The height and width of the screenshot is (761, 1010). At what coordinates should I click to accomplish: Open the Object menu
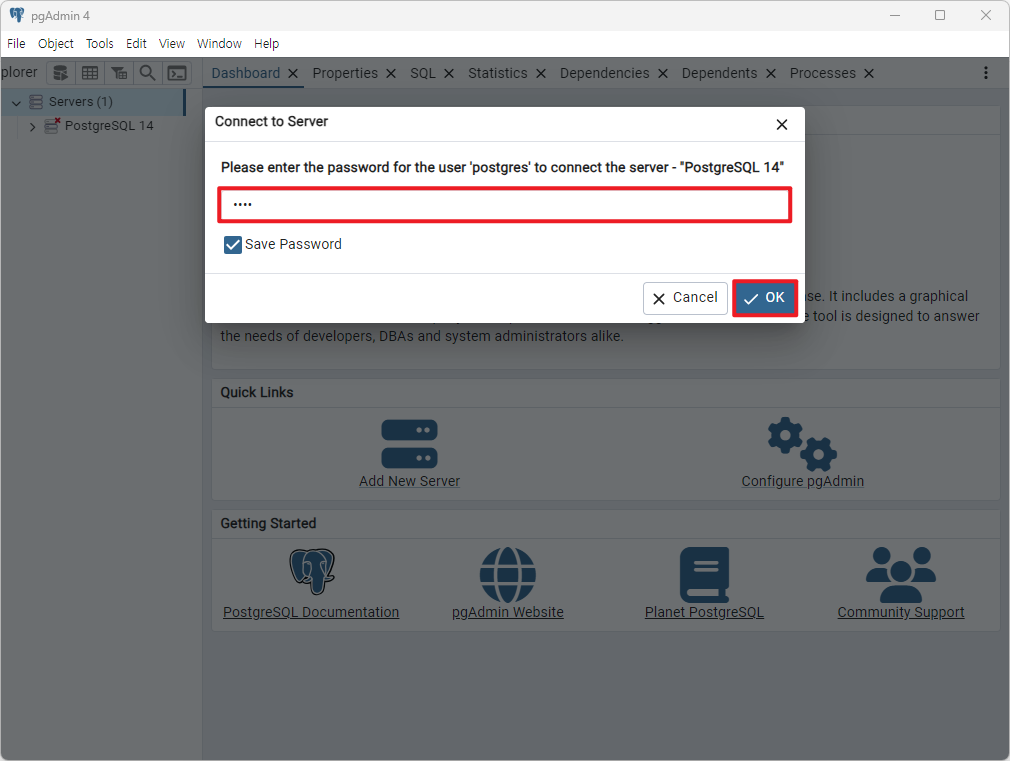tap(55, 44)
